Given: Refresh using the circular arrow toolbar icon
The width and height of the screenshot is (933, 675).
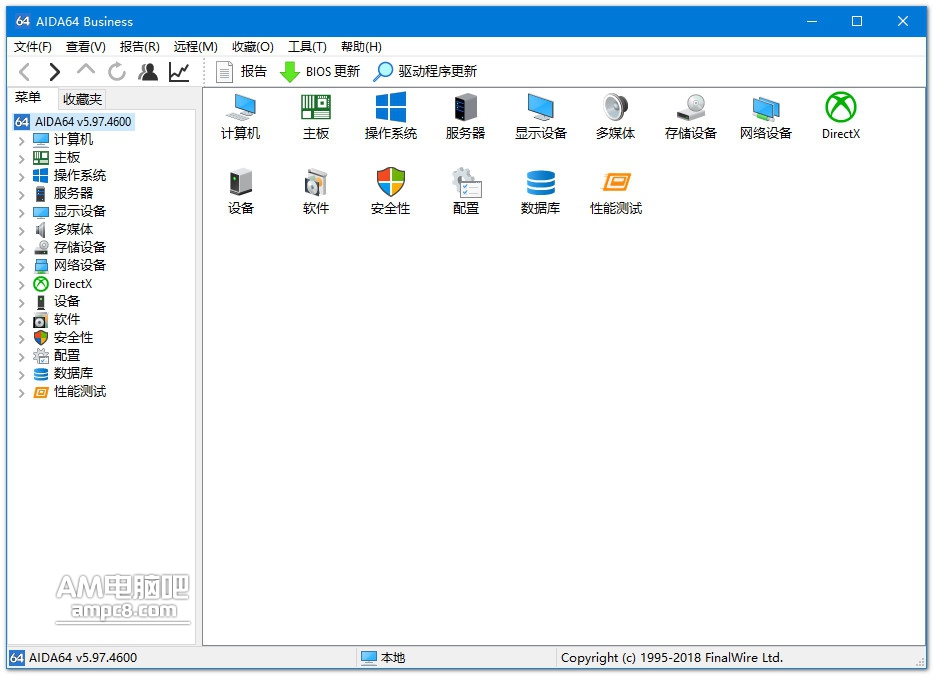Looking at the screenshot, I should pos(117,72).
